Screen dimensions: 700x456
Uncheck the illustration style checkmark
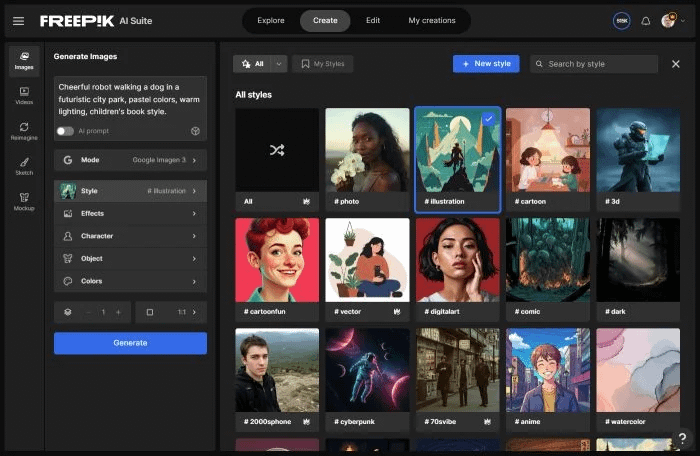click(x=489, y=119)
